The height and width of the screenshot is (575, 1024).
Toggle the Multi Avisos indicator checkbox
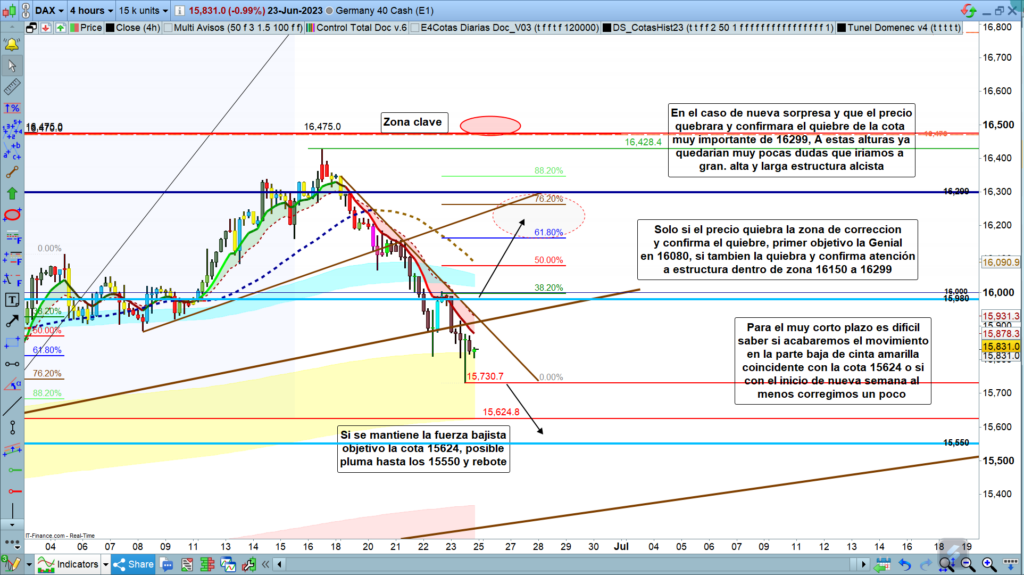(x=166, y=28)
